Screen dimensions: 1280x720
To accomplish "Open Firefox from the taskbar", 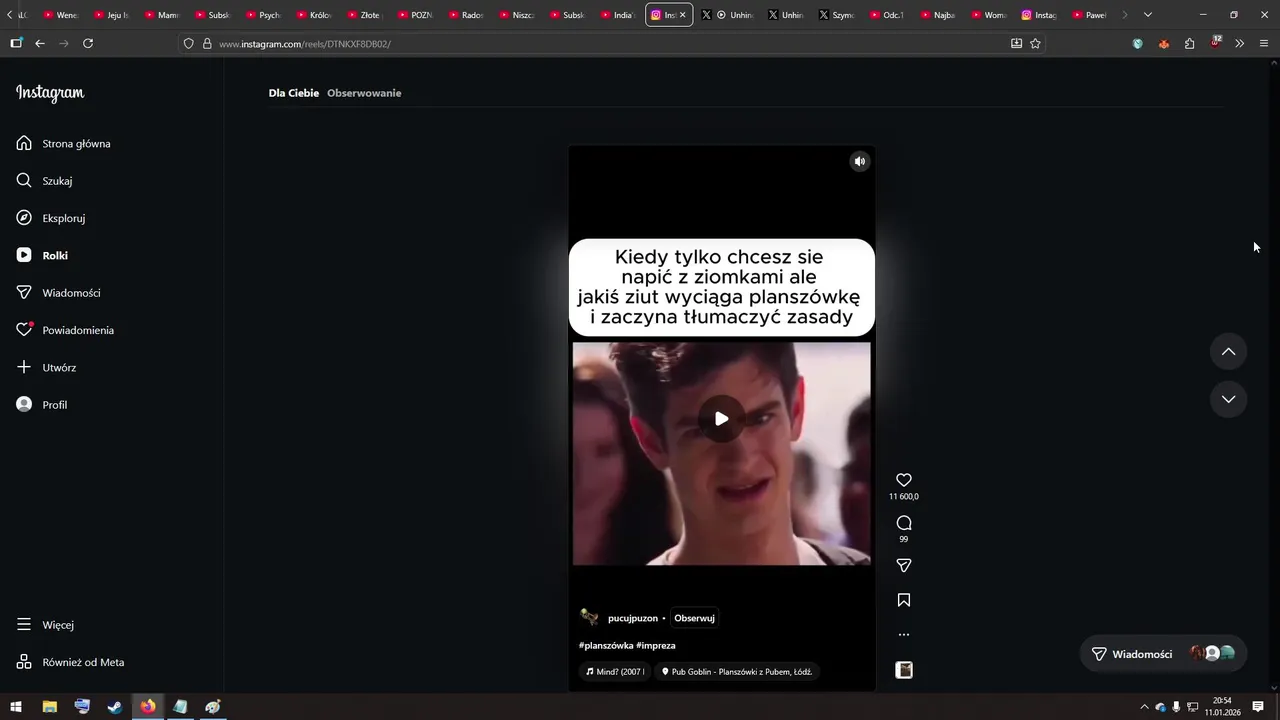I will [x=148, y=707].
